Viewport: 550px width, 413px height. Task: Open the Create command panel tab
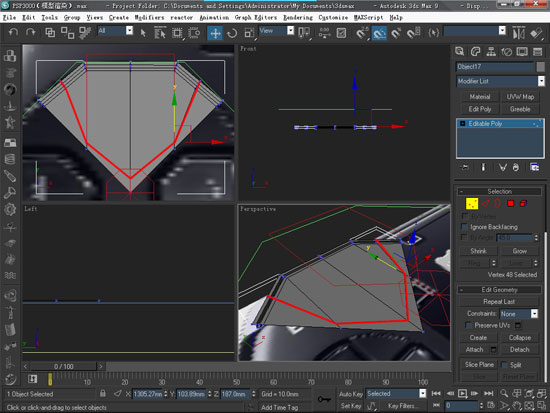pos(460,52)
